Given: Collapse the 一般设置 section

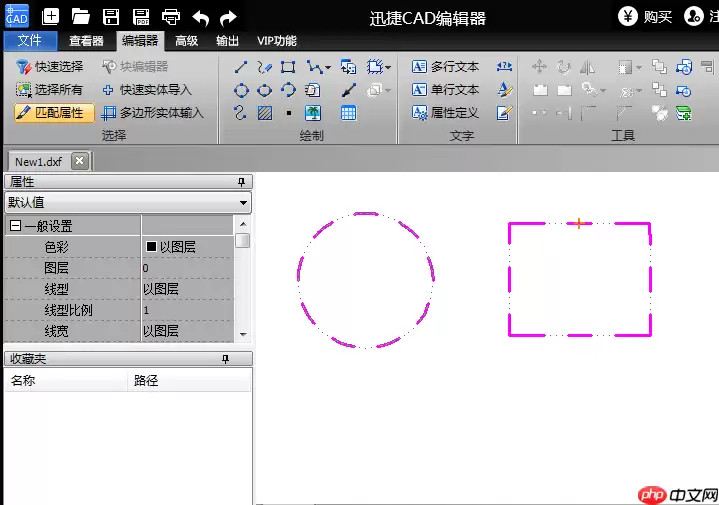Looking at the screenshot, I should 15,226.
